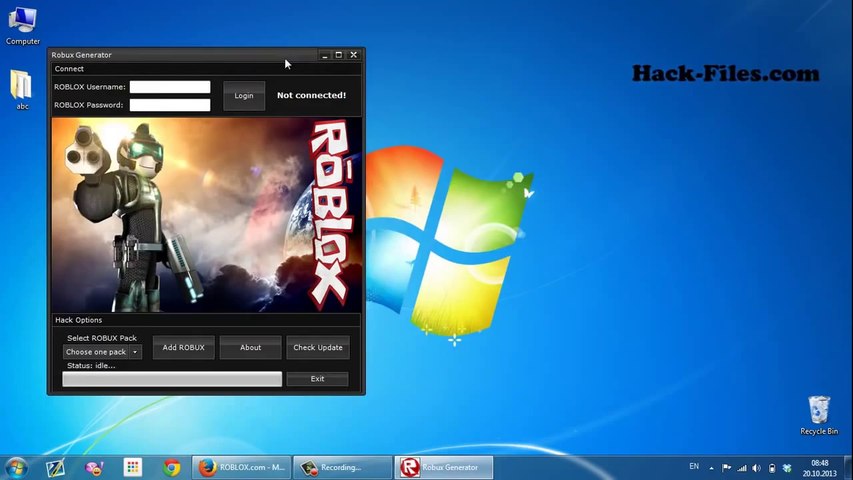Open the clock showing 08:48
This screenshot has width=853, height=480.
[820, 468]
